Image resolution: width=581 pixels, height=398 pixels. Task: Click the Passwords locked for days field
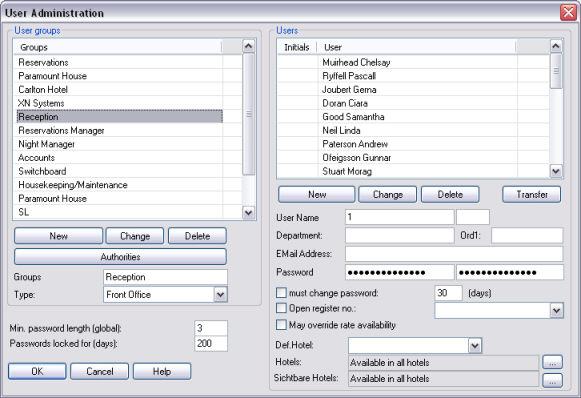pyautogui.click(x=211, y=344)
